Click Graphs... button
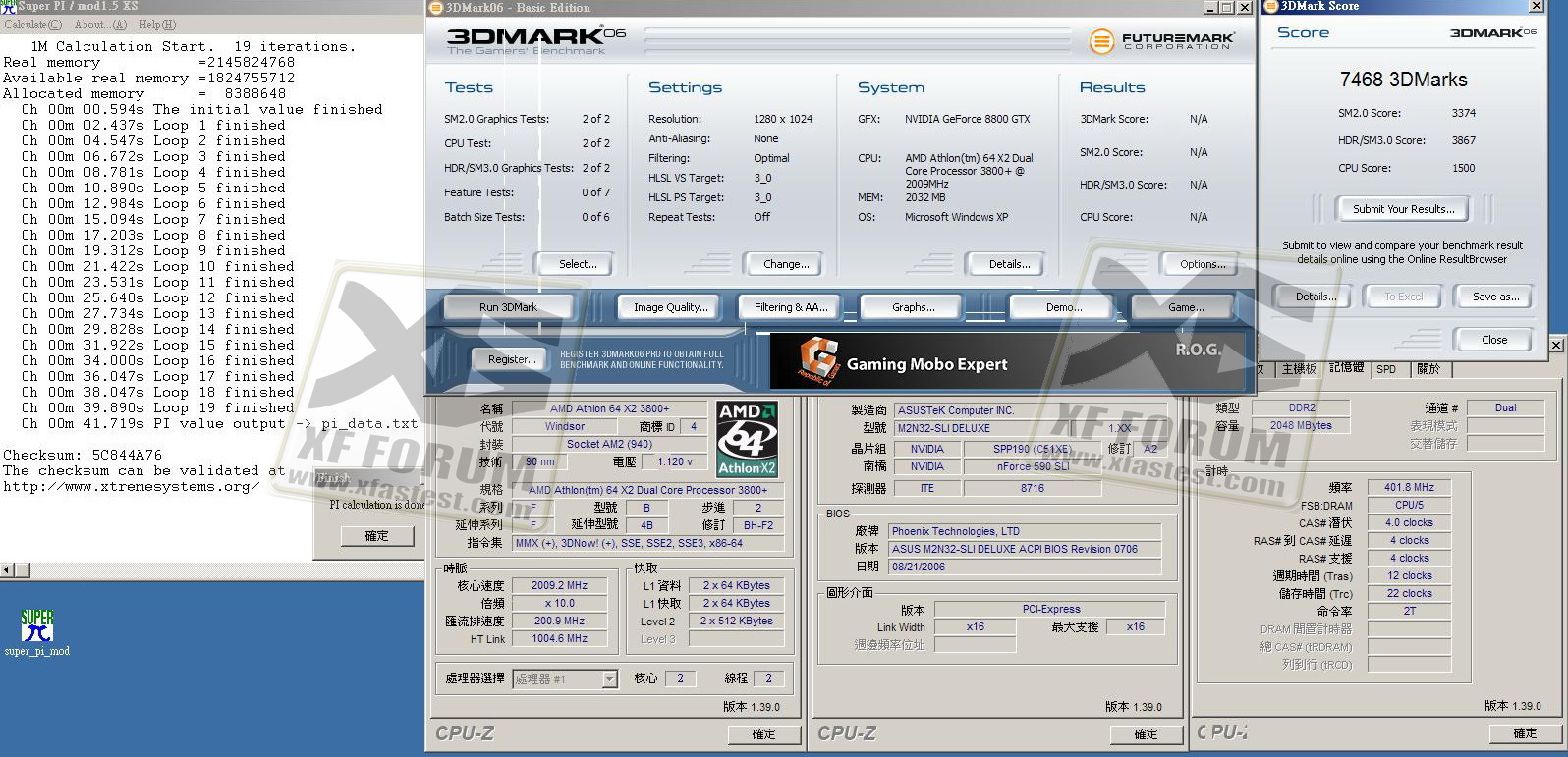1568x757 pixels. (x=913, y=307)
